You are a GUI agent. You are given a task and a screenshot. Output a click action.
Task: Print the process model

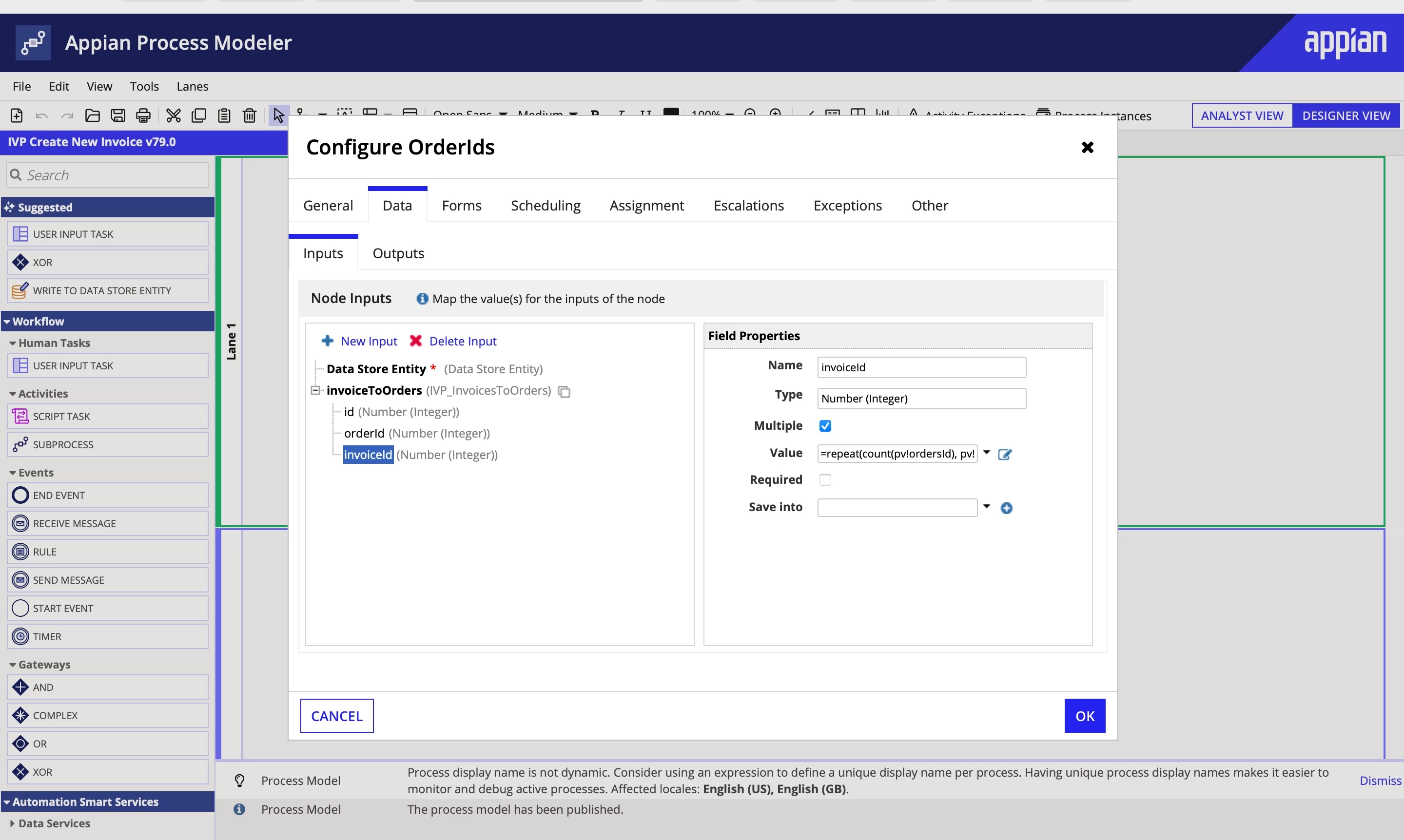click(143, 115)
